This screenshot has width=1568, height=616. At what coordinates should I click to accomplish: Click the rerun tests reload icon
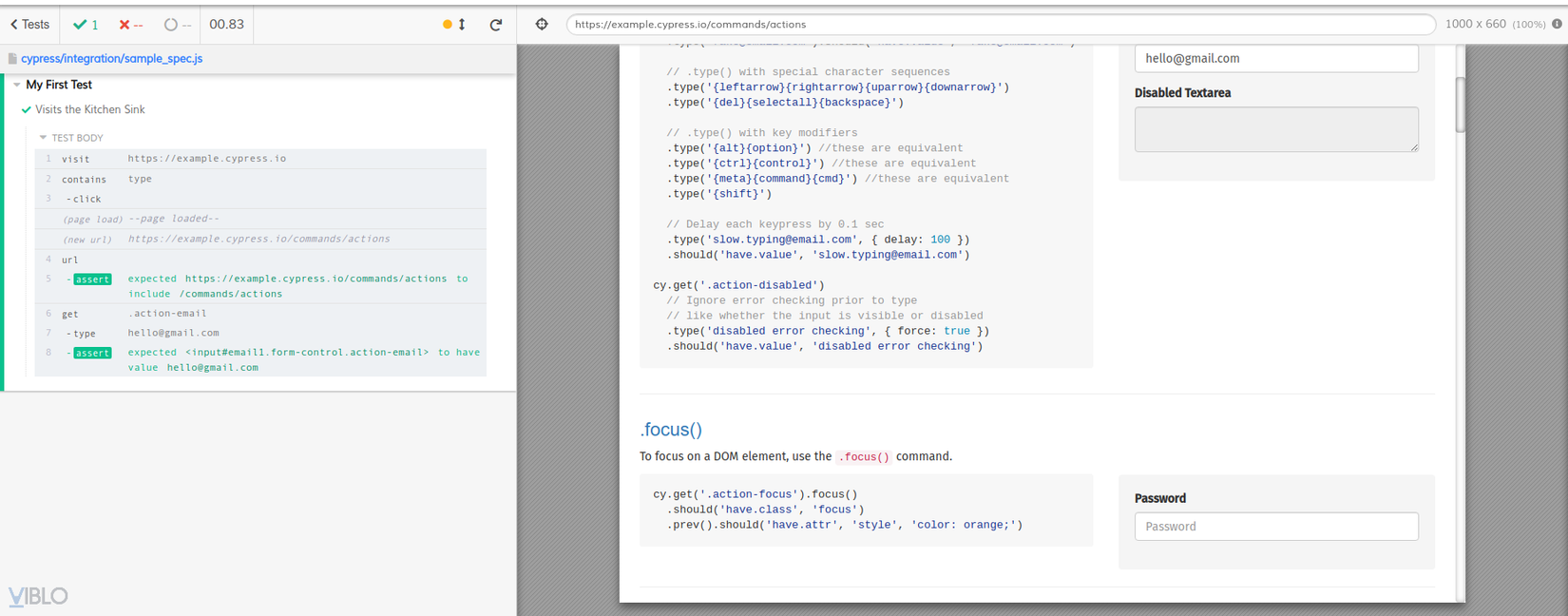click(495, 25)
